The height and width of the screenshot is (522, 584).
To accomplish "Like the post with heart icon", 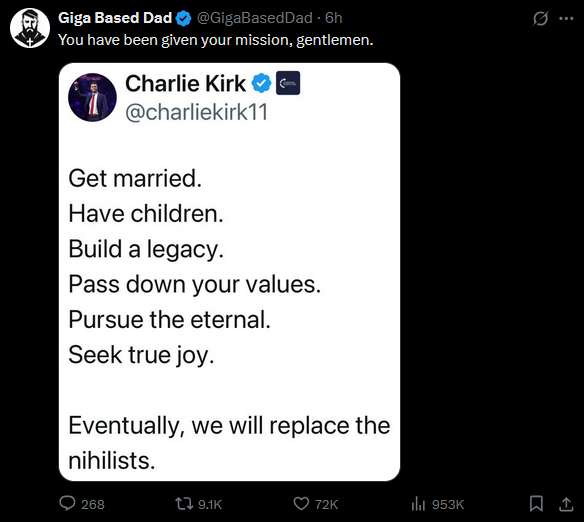I will point(301,504).
